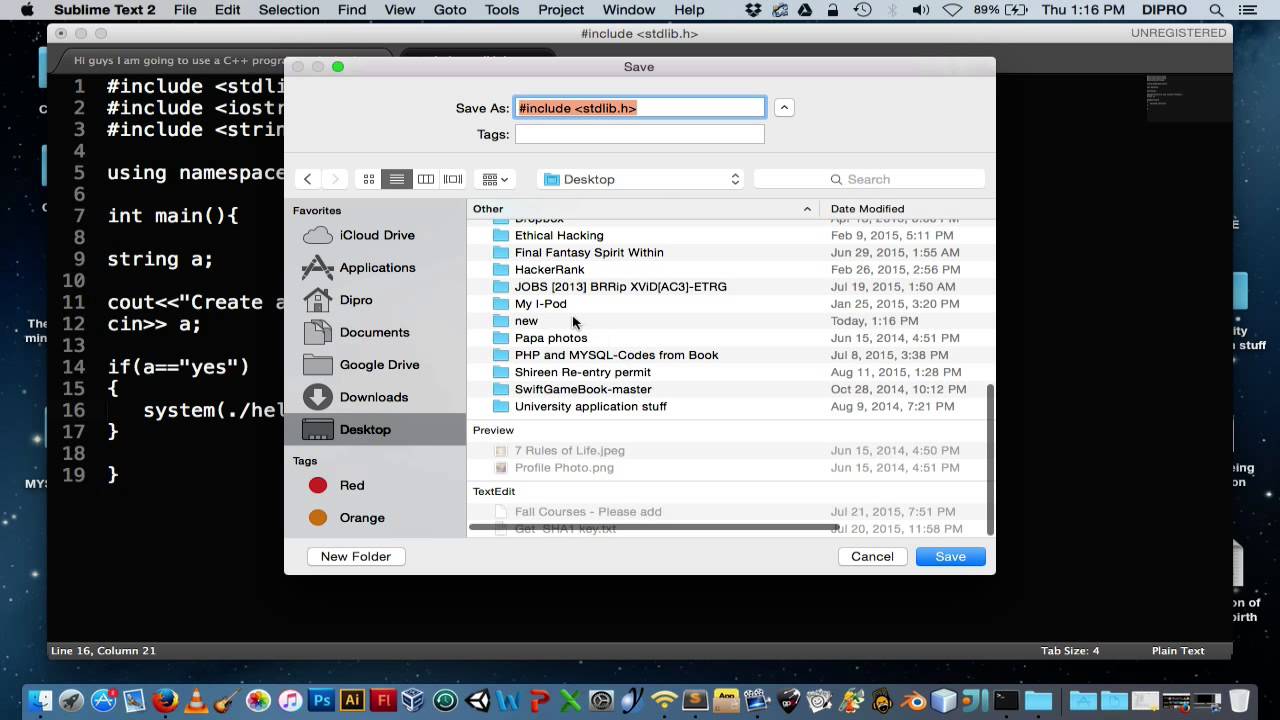Switch to column view in save dialog
This screenshot has width=1280, height=720.
425,179
